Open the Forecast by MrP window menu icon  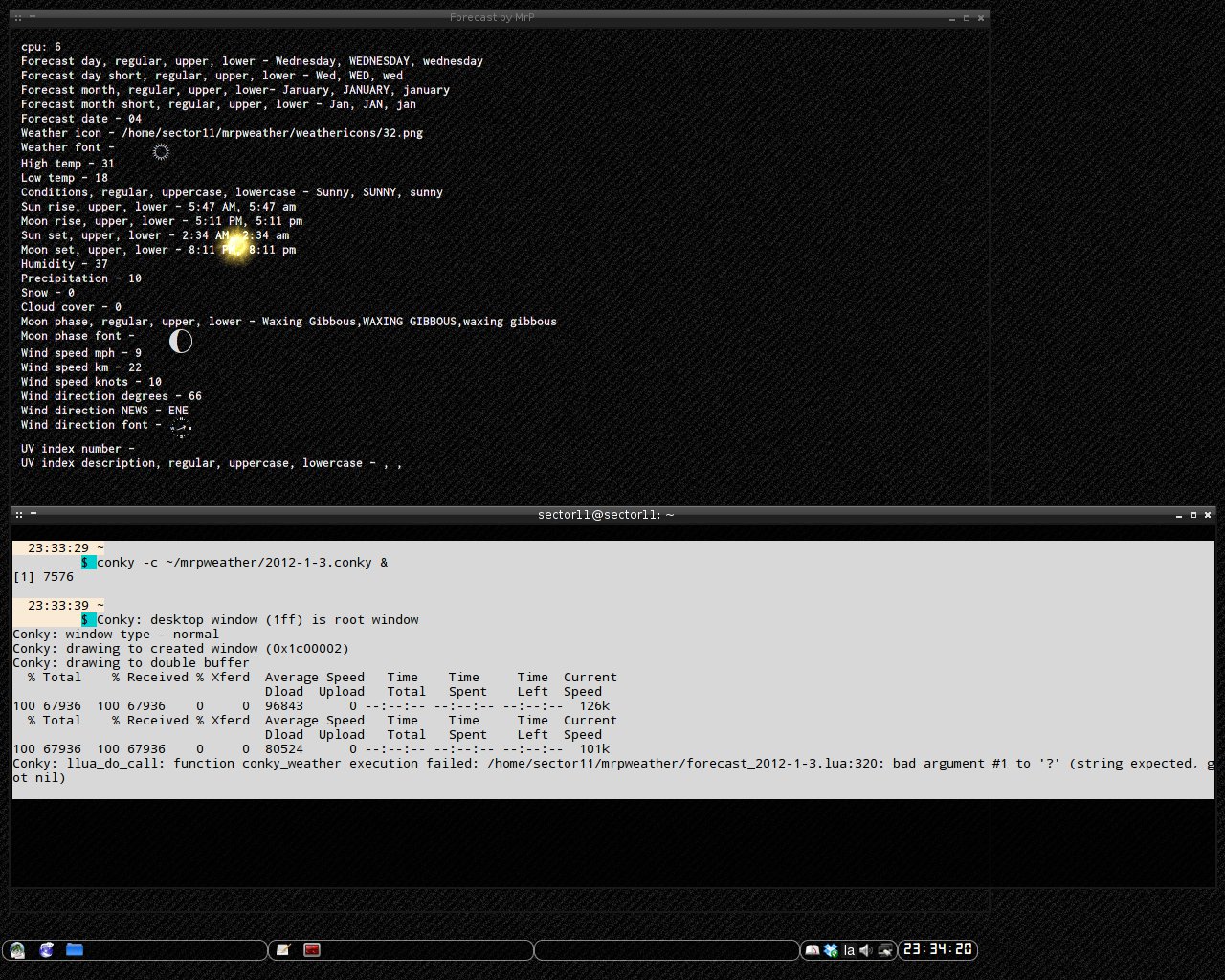(x=19, y=17)
